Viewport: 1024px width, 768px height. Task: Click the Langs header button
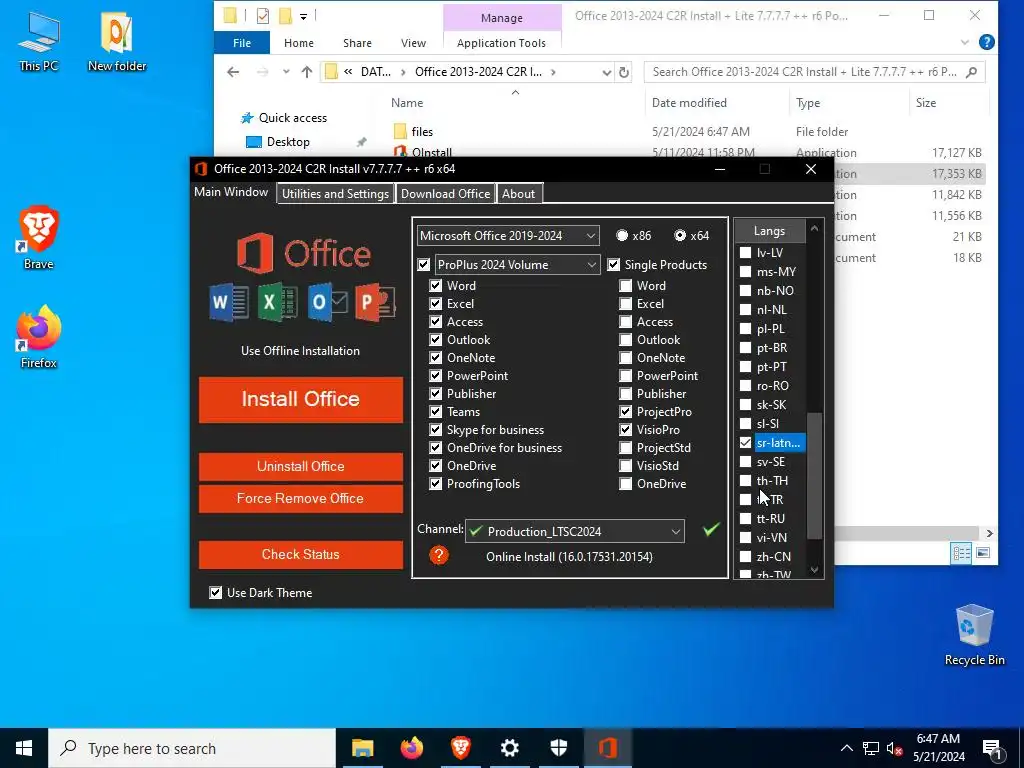click(769, 231)
